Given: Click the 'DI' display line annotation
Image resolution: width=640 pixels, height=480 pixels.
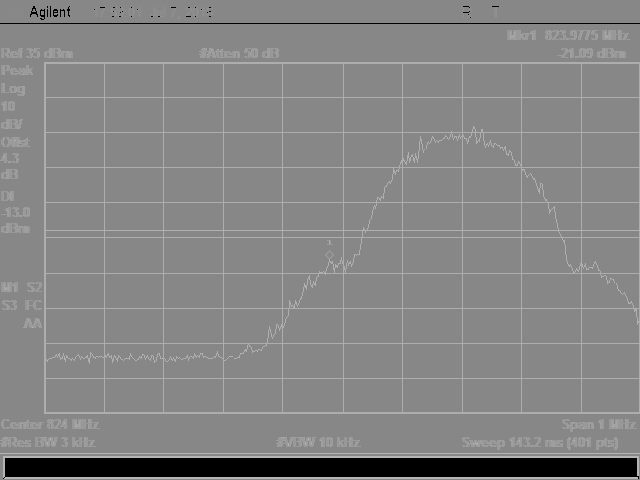Looking at the screenshot, I should tap(7, 196).
